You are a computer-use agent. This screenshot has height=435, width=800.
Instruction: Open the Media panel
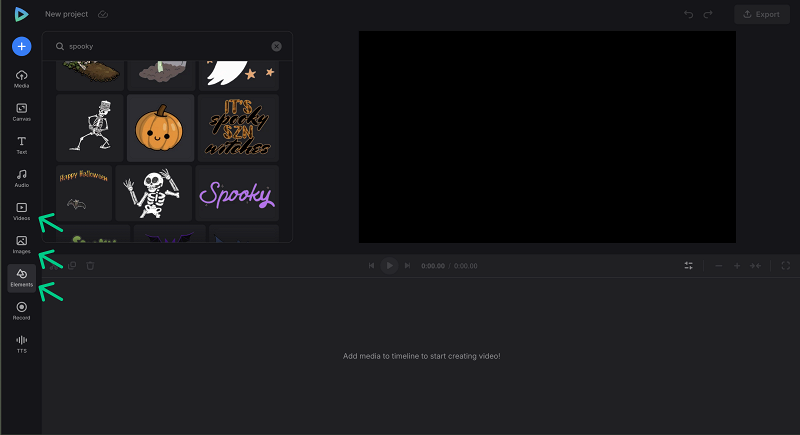[x=21, y=79]
